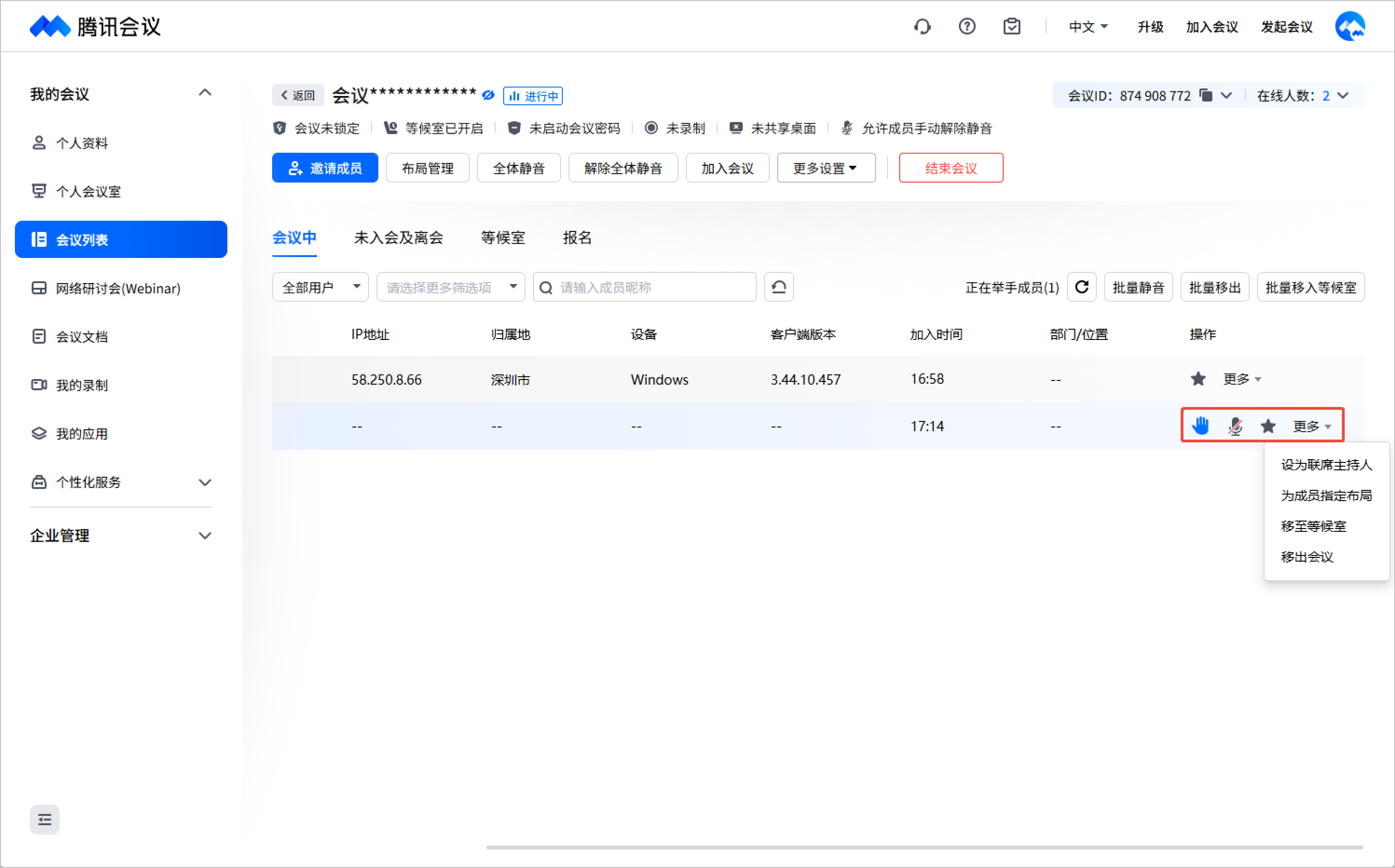Click the 进行中 status badge
Viewport: 1395px width, 868px height.
pyautogui.click(x=533, y=95)
